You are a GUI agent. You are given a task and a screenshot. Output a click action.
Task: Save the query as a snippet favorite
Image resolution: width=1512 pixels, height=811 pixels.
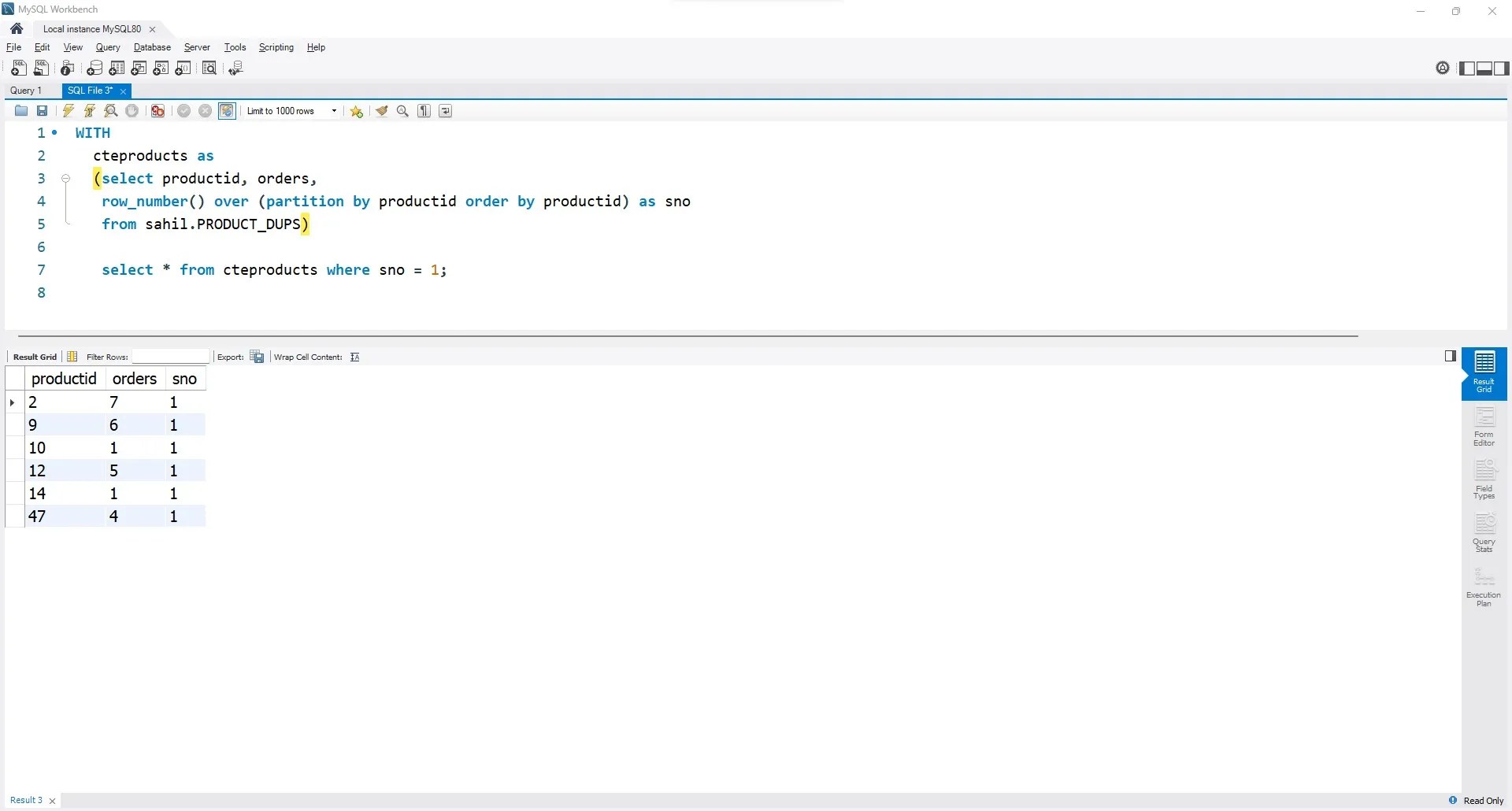[x=356, y=111]
